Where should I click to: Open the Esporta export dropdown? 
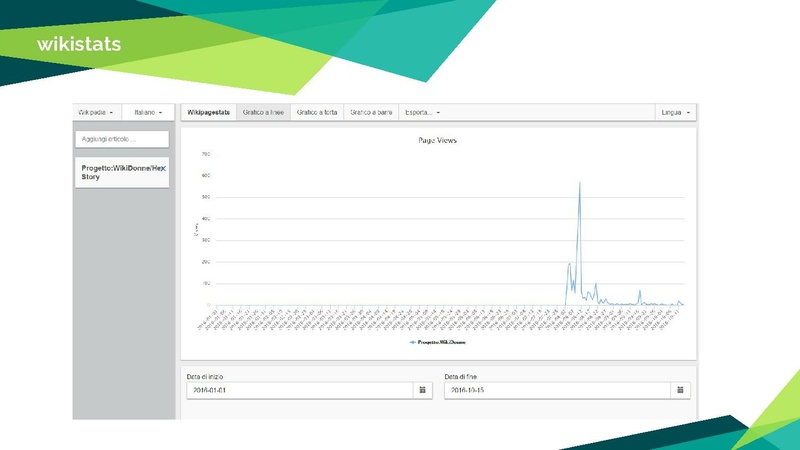click(420, 112)
